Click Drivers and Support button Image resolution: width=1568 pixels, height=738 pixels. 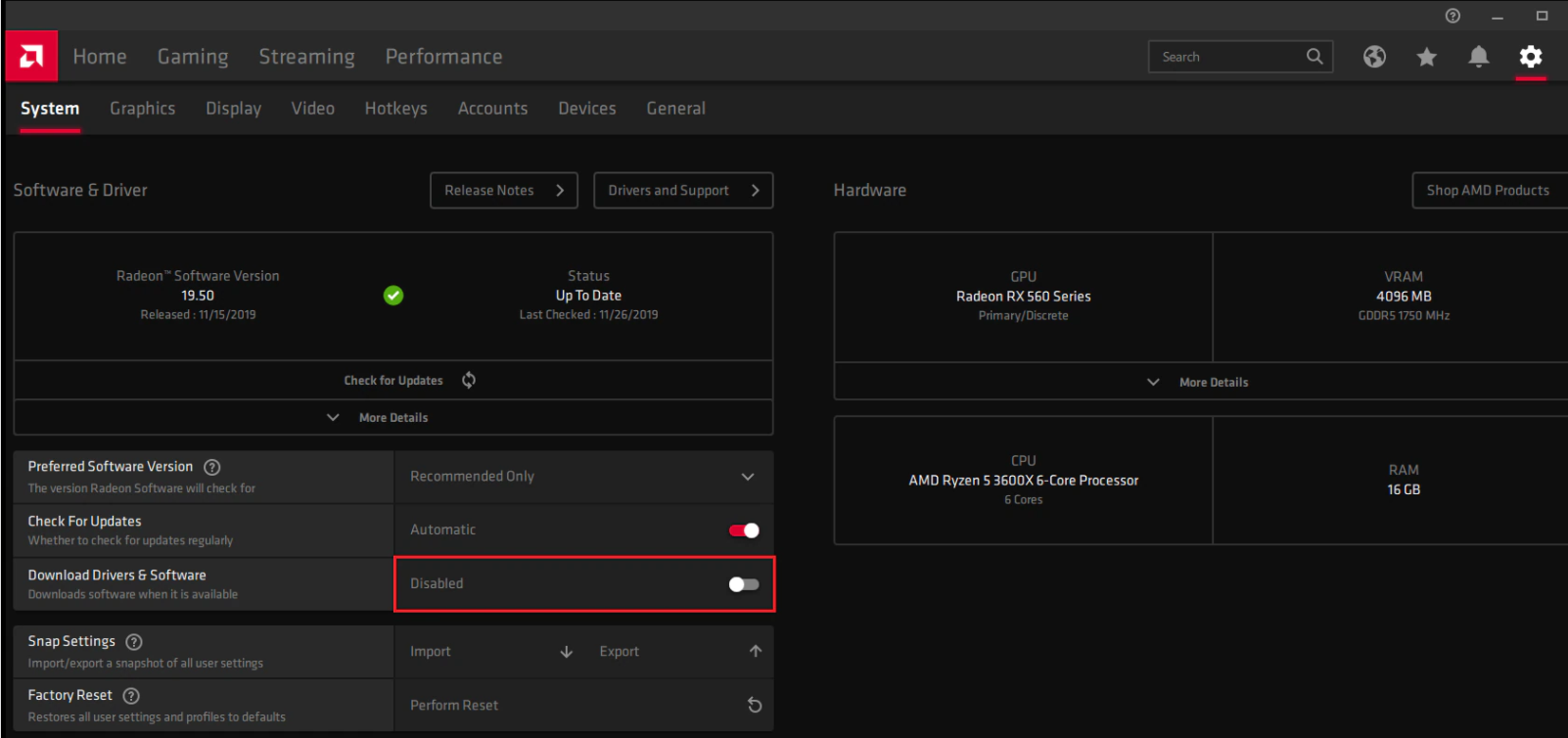pos(682,191)
